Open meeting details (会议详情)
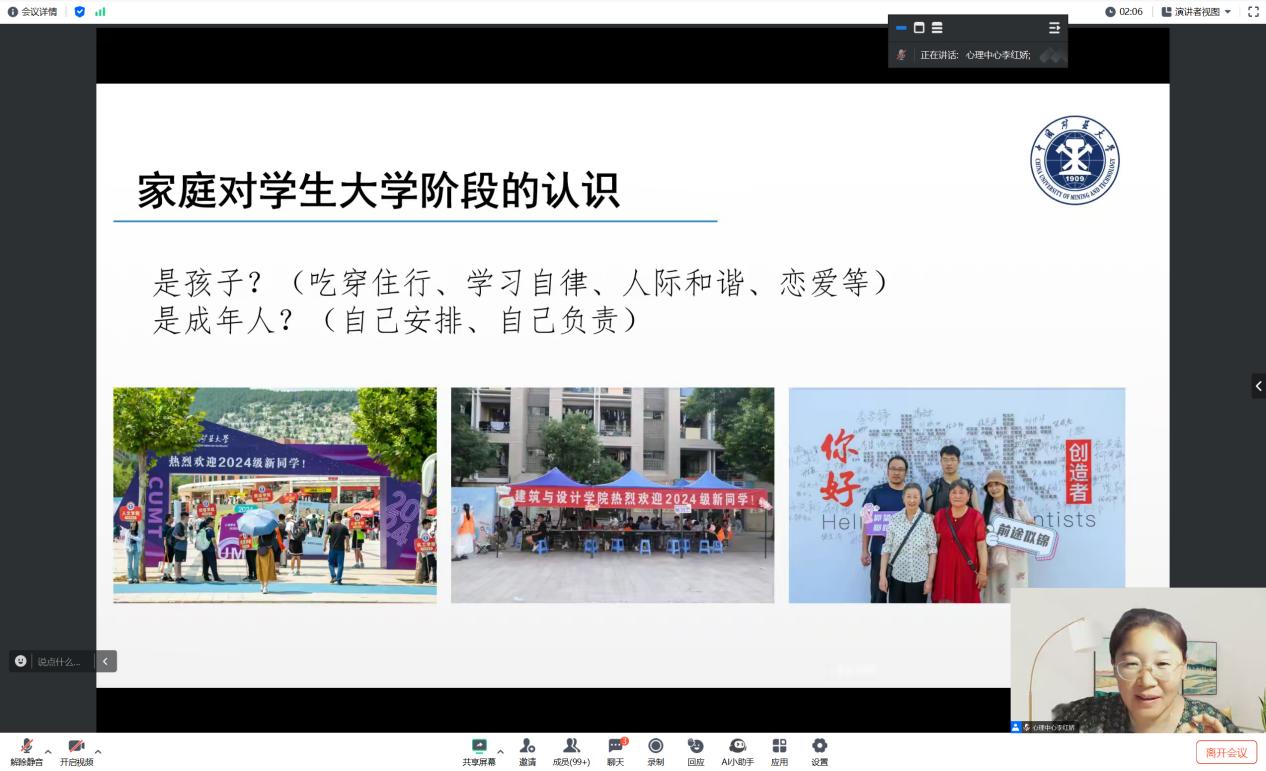Screen dimensions: 1266x771 (33, 12)
